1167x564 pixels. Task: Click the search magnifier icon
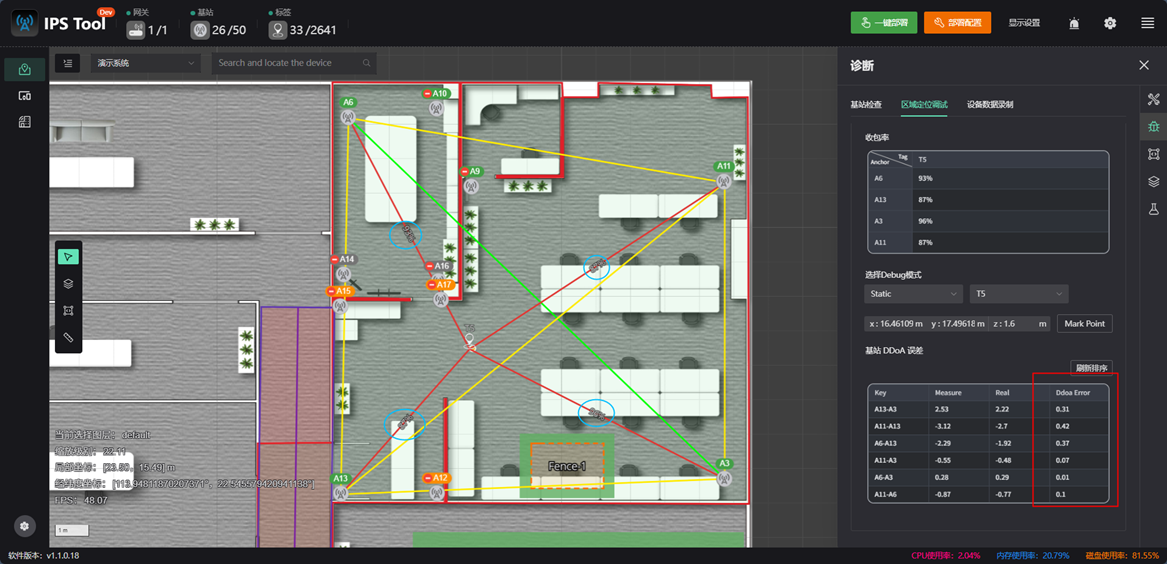[x=366, y=63]
